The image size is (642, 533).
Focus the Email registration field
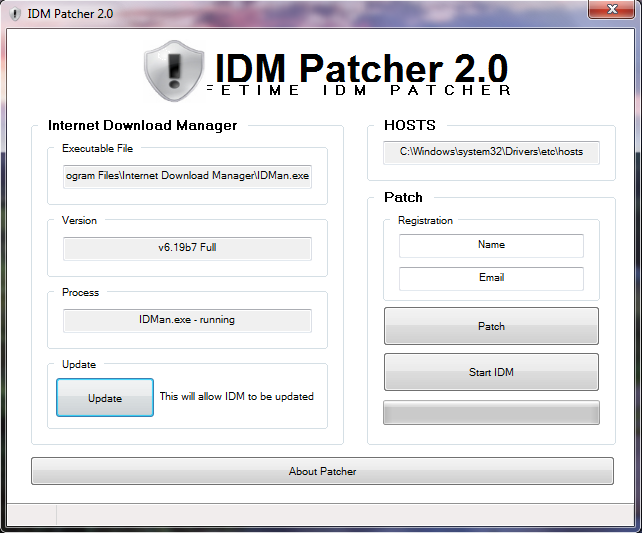[491, 278]
